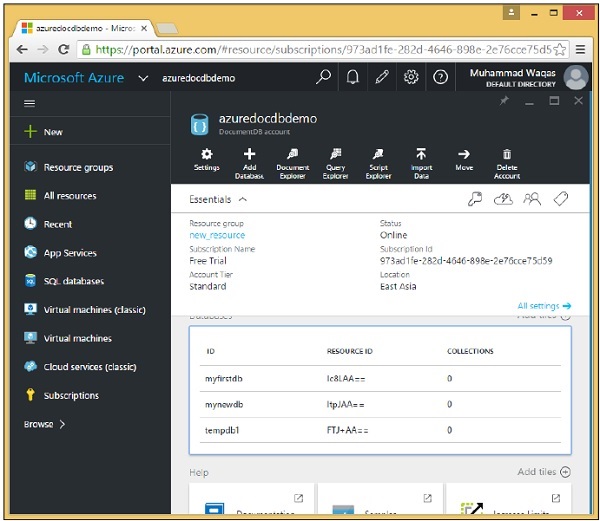Click Delete Account trash icon

click(507, 159)
